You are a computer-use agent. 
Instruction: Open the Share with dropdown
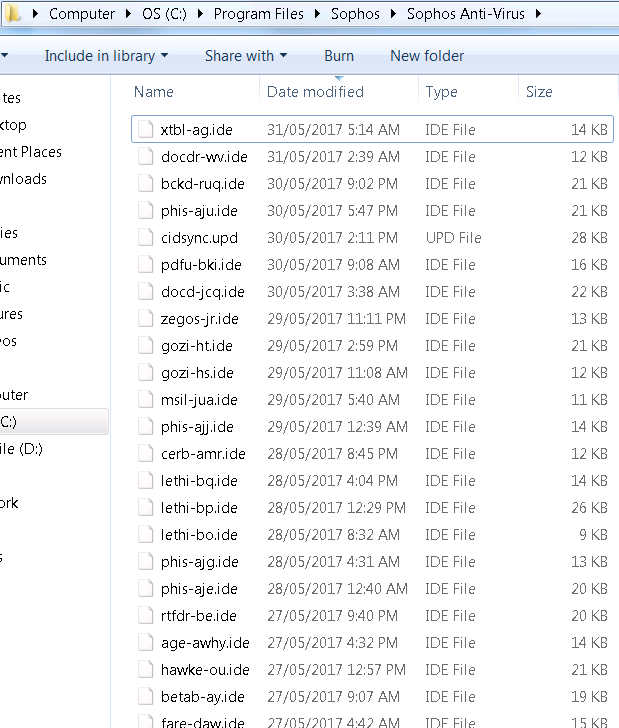(x=246, y=56)
